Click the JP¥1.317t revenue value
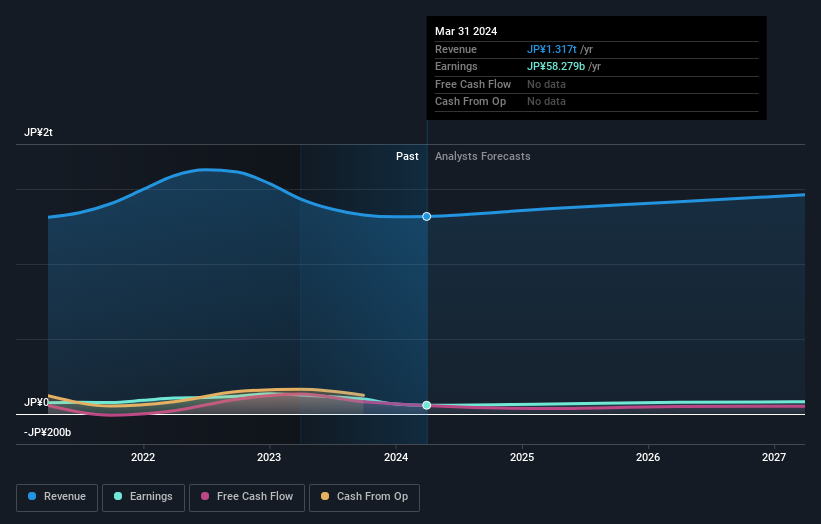Viewport: 821px width, 524px height. [x=552, y=49]
